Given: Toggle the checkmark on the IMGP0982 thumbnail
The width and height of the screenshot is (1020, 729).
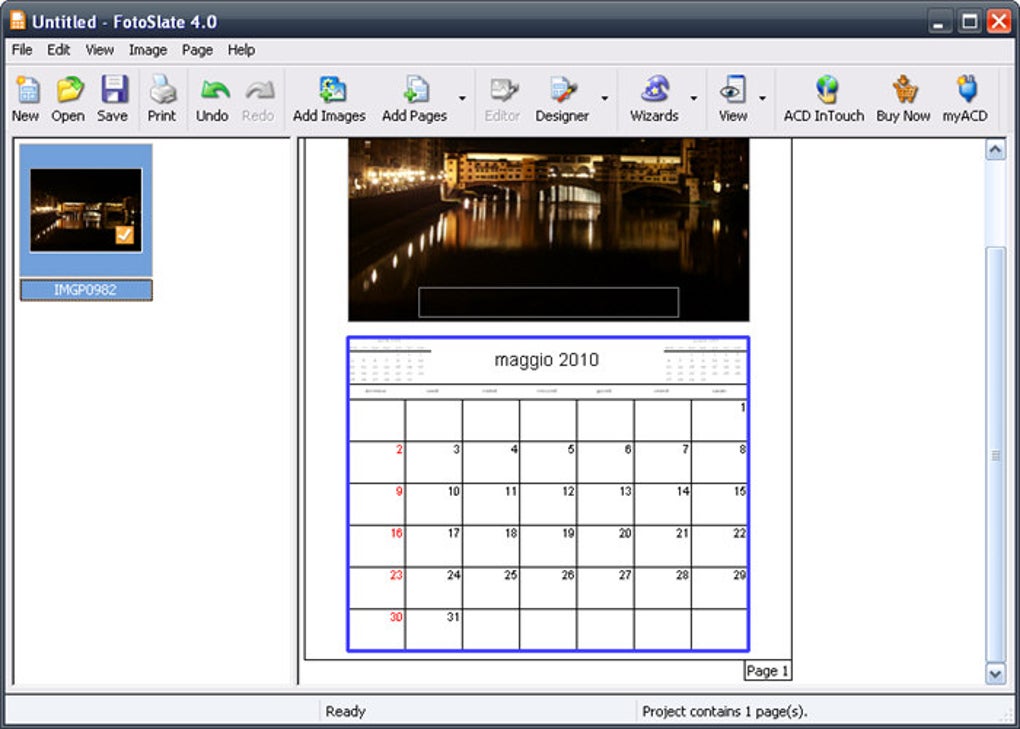Looking at the screenshot, I should coord(126,236).
